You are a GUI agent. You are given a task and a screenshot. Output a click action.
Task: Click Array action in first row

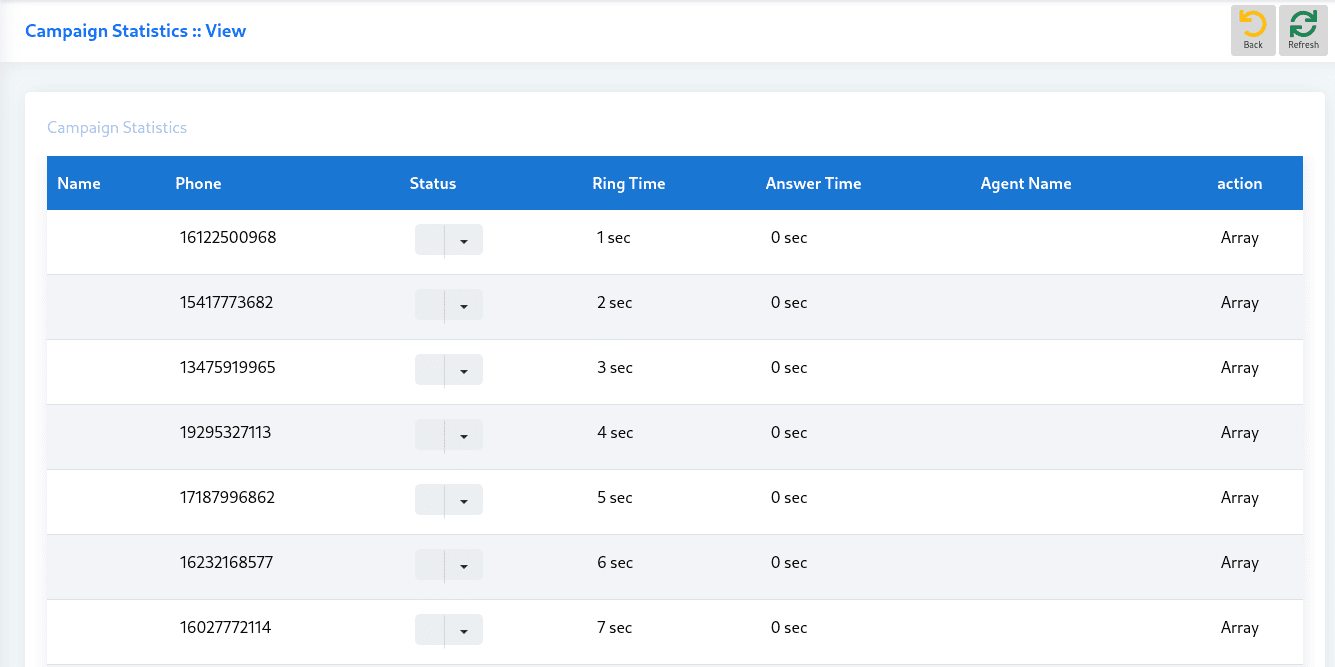click(1239, 238)
